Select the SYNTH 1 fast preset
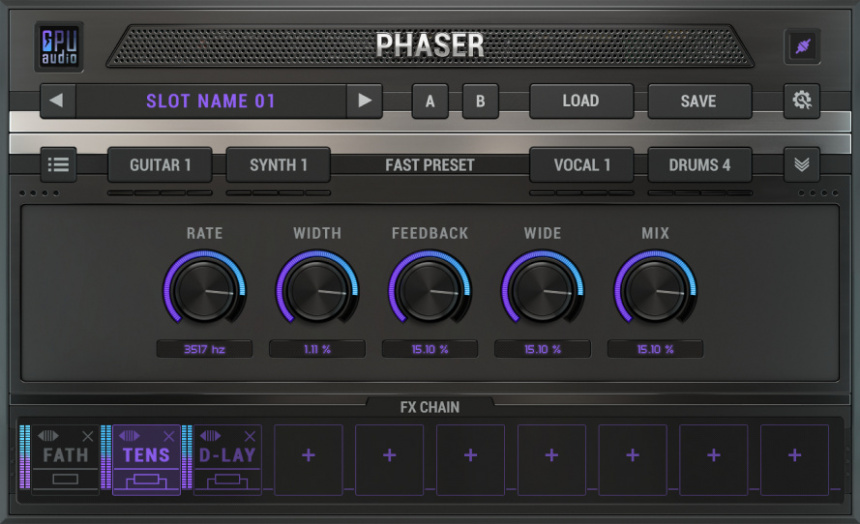 [278, 165]
